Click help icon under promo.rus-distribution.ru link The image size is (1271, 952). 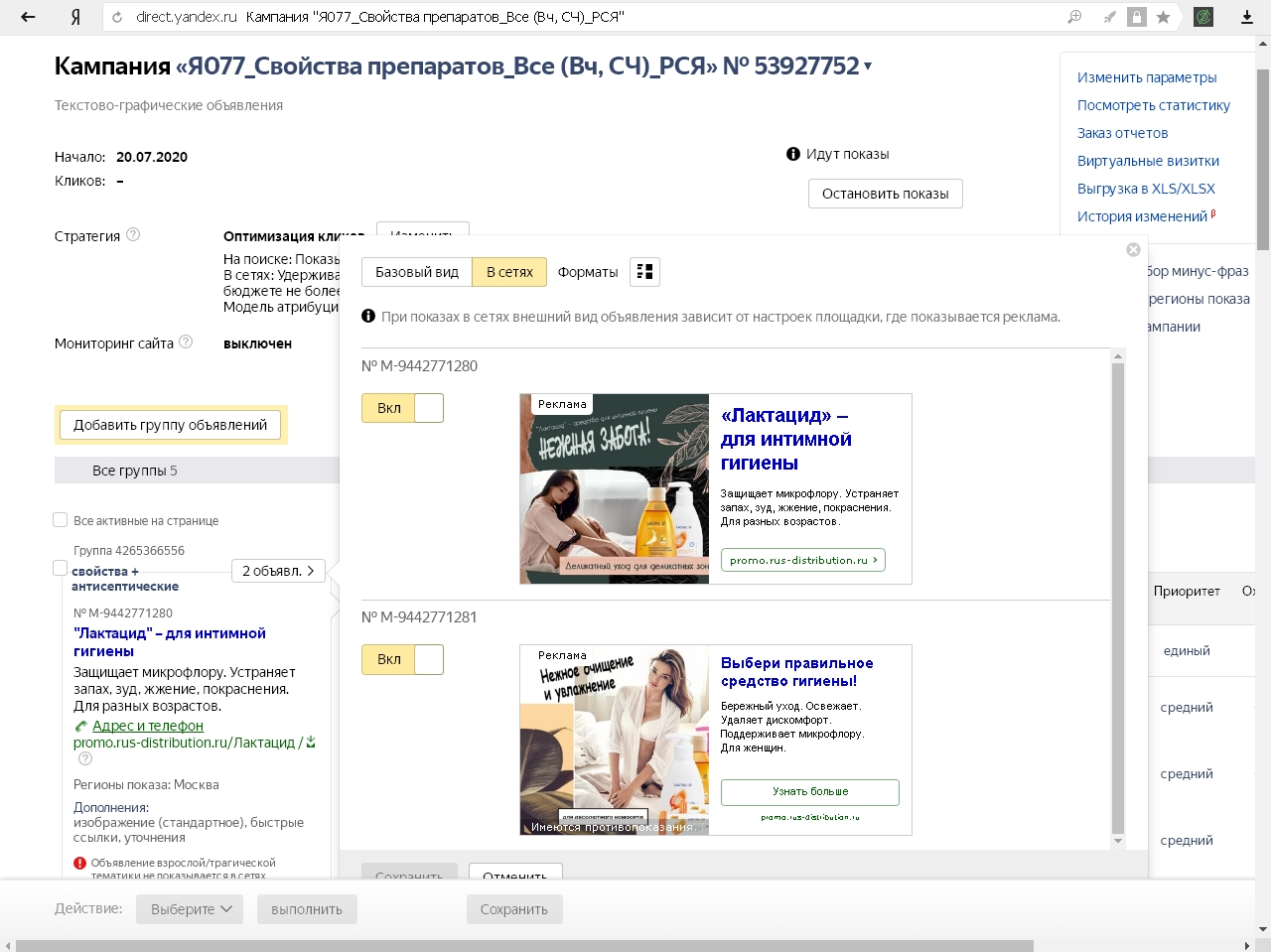tap(85, 759)
